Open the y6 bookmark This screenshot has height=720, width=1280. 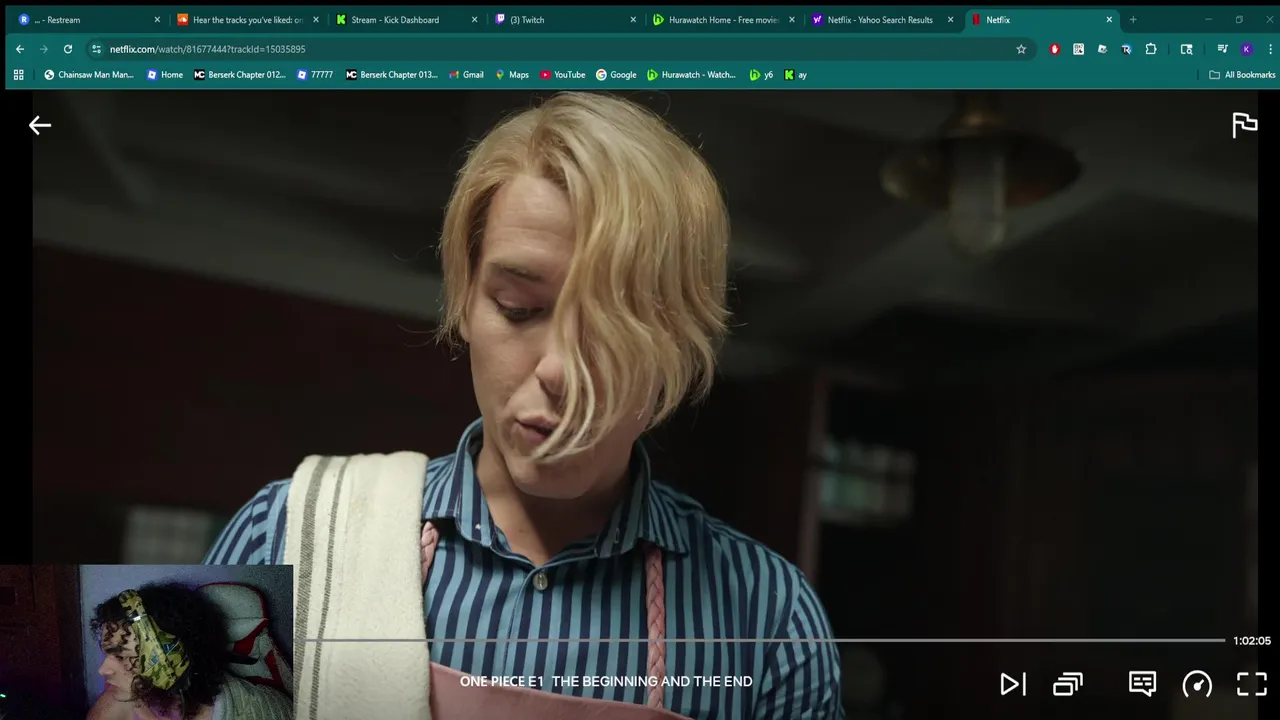(x=762, y=75)
